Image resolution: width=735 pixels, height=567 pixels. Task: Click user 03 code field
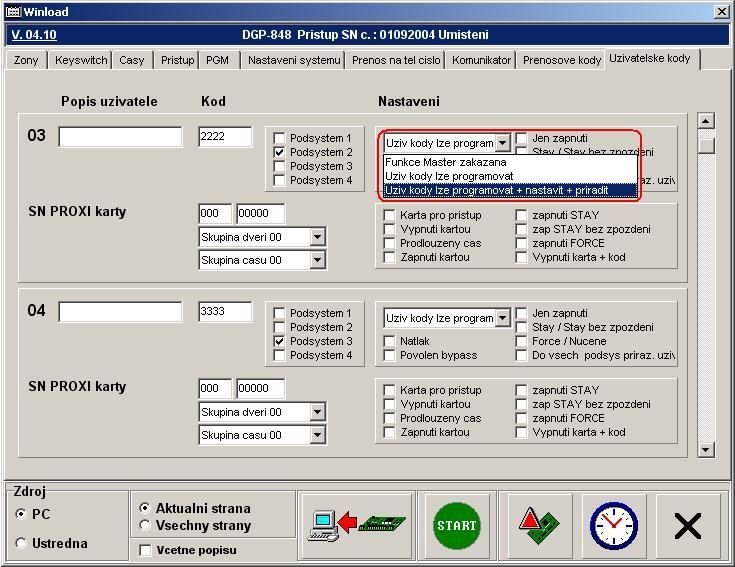pyautogui.click(x=225, y=137)
